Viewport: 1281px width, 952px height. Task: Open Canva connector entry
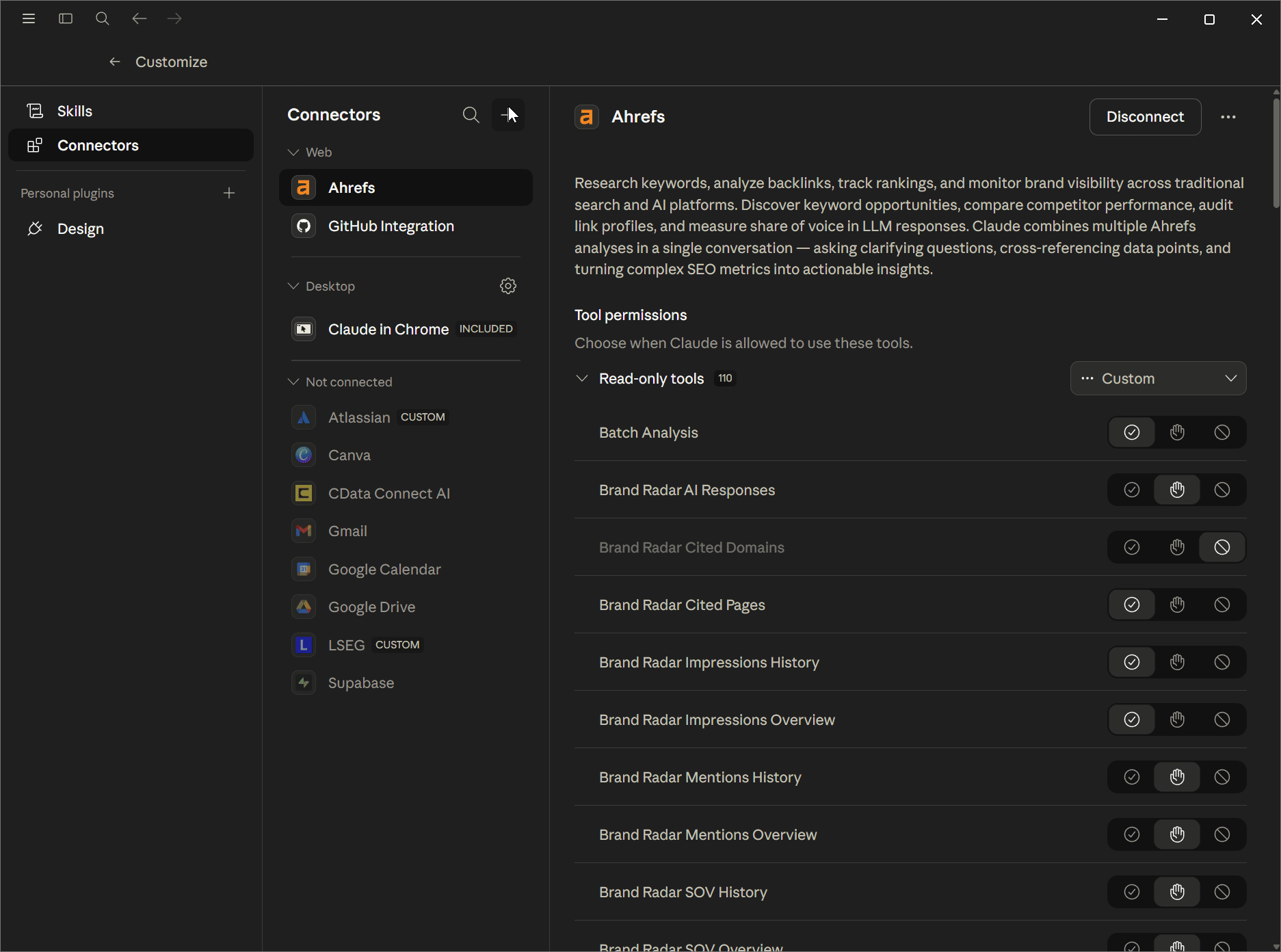click(x=406, y=455)
